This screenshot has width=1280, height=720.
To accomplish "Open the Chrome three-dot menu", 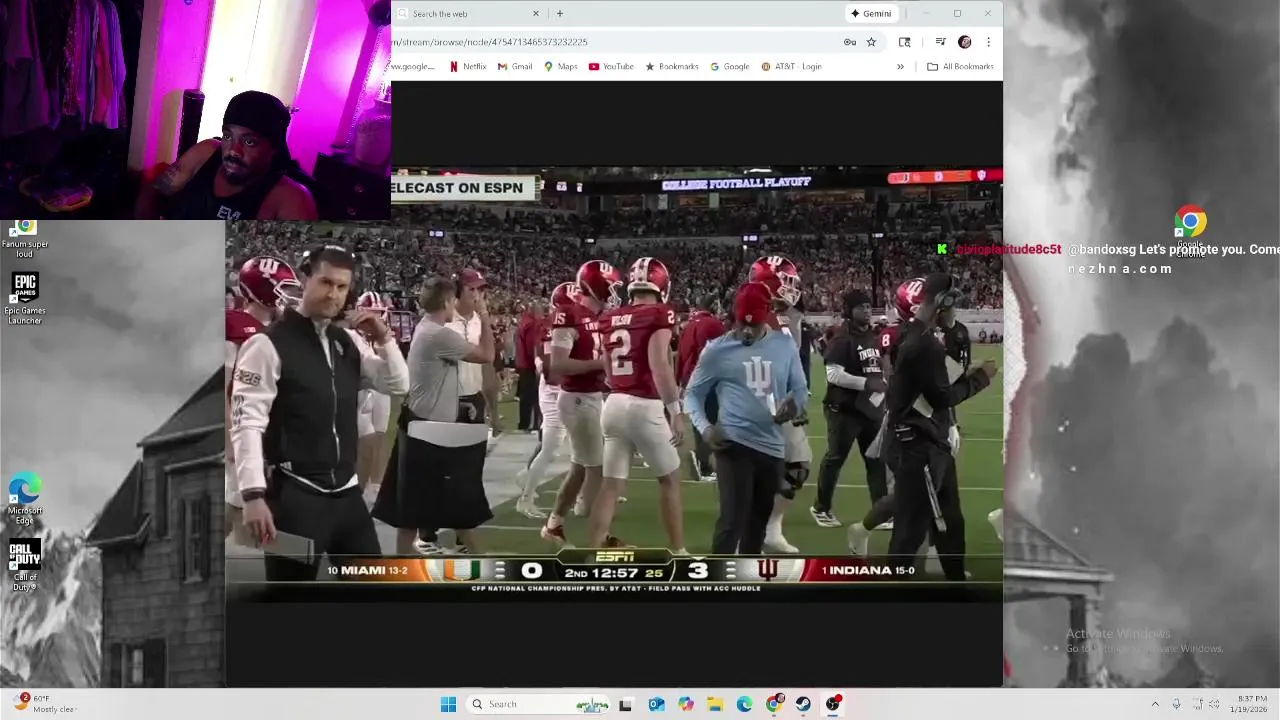I will point(988,42).
